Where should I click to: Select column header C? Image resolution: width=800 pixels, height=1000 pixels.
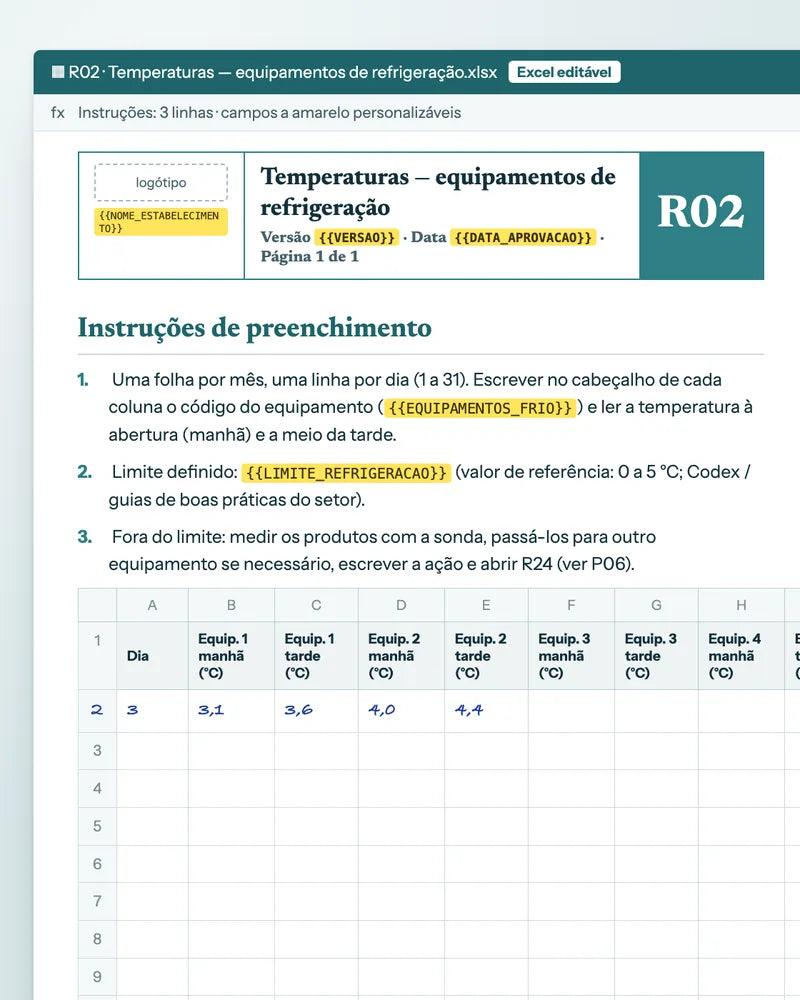coord(316,605)
